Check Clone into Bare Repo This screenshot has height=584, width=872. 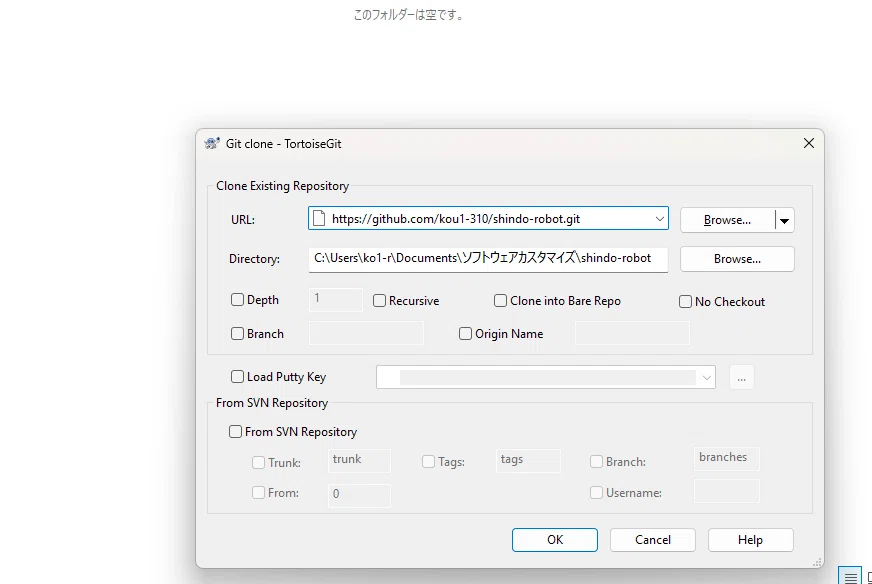(x=501, y=301)
